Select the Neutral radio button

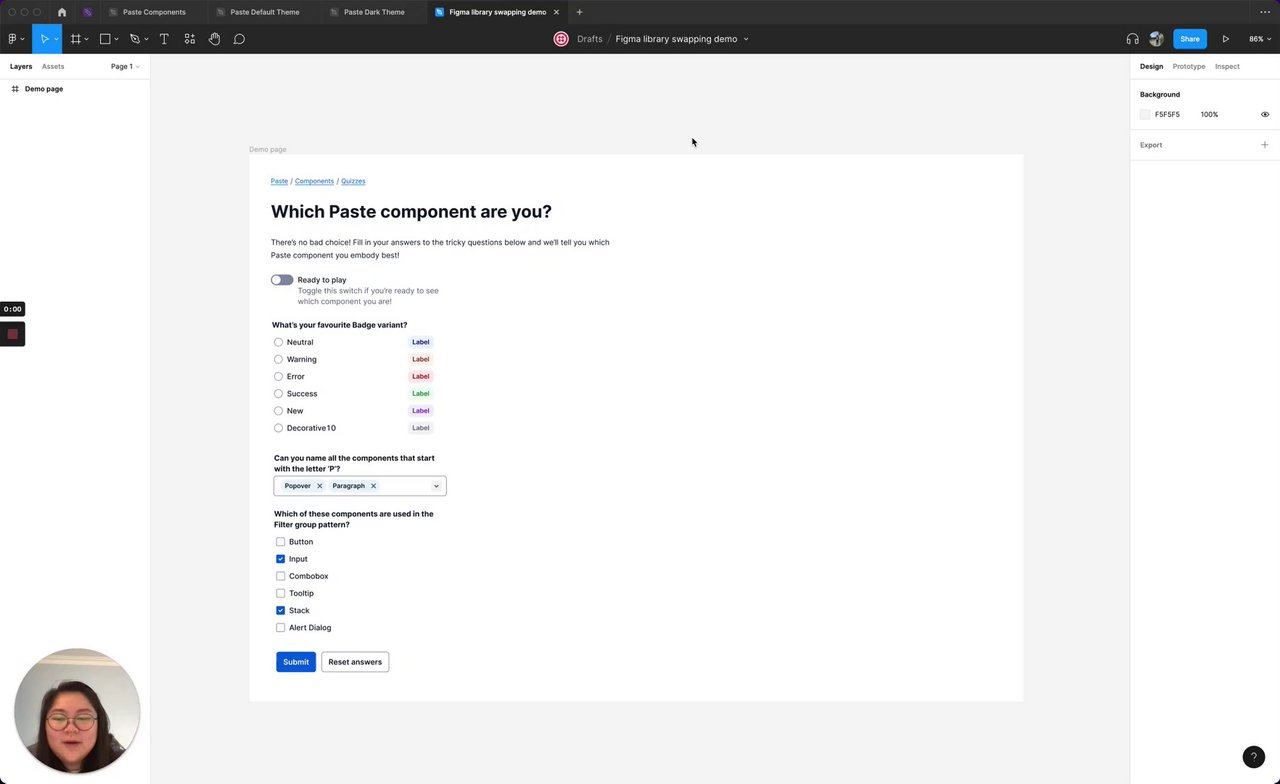[x=278, y=342]
